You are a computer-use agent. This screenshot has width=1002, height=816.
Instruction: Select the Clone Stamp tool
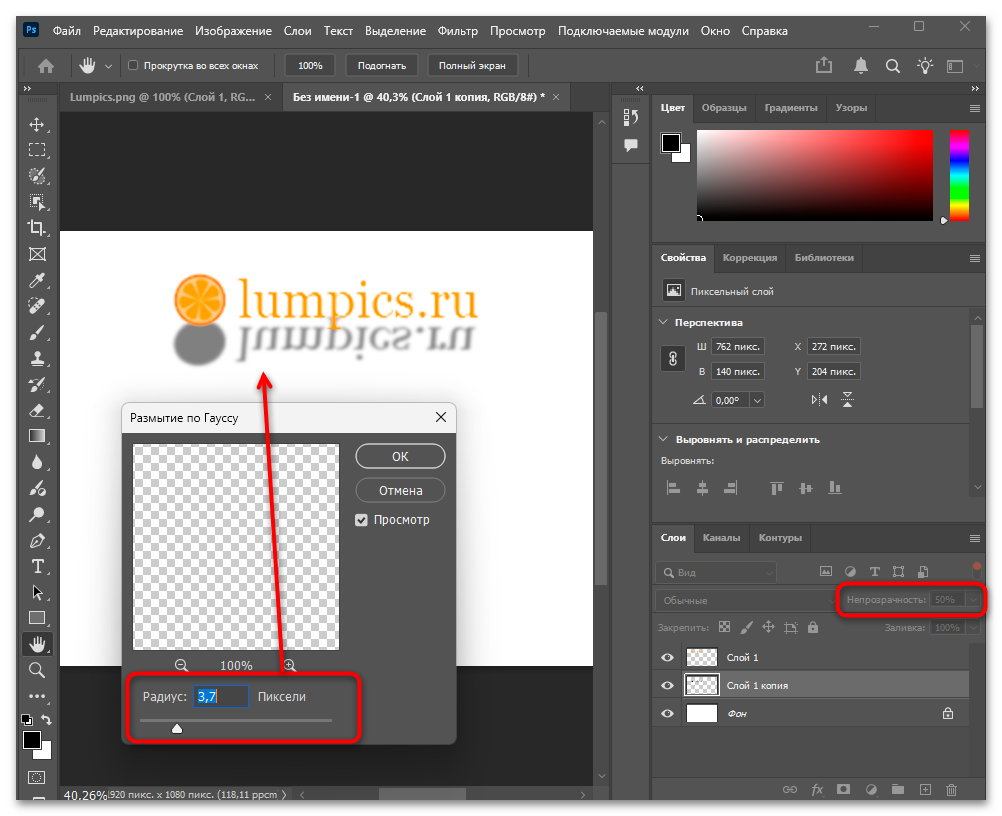point(37,358)
